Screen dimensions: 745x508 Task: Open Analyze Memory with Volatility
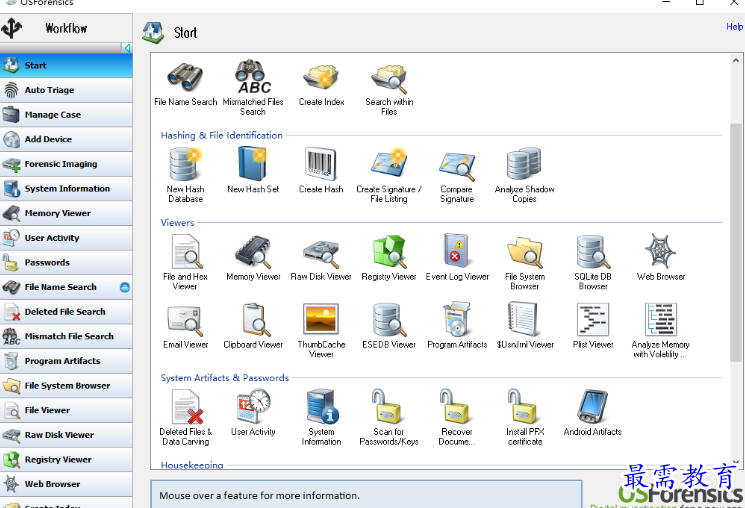[660, 319]
